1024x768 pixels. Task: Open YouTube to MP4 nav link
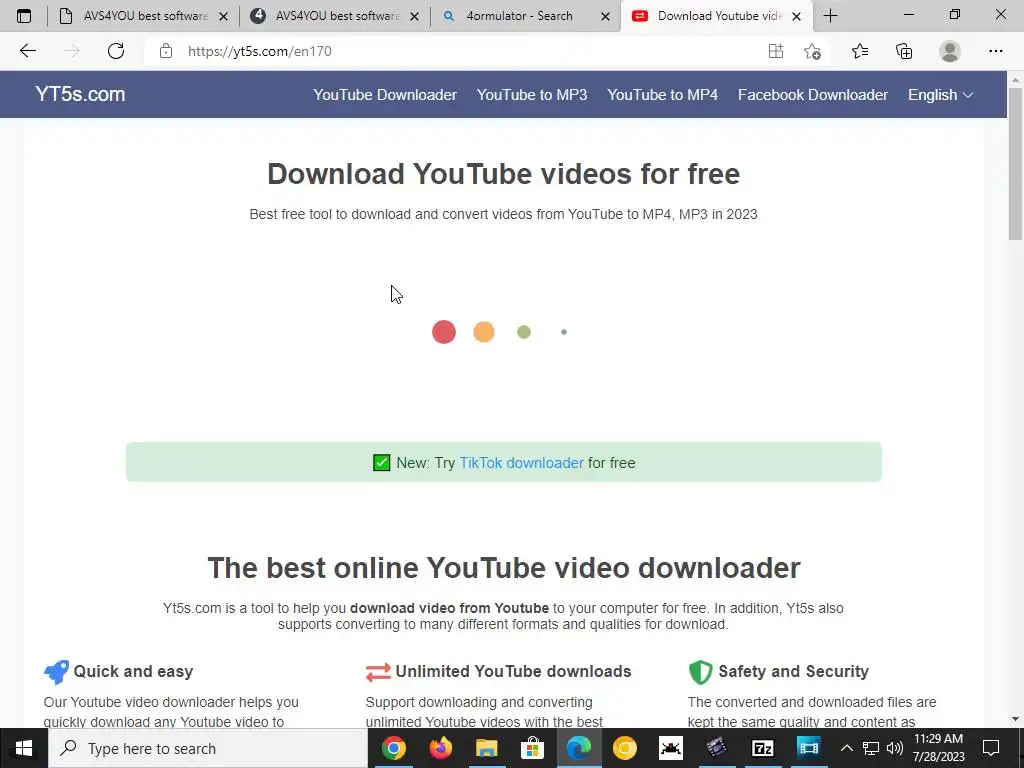pyautogui.click(x=662, y=95)
